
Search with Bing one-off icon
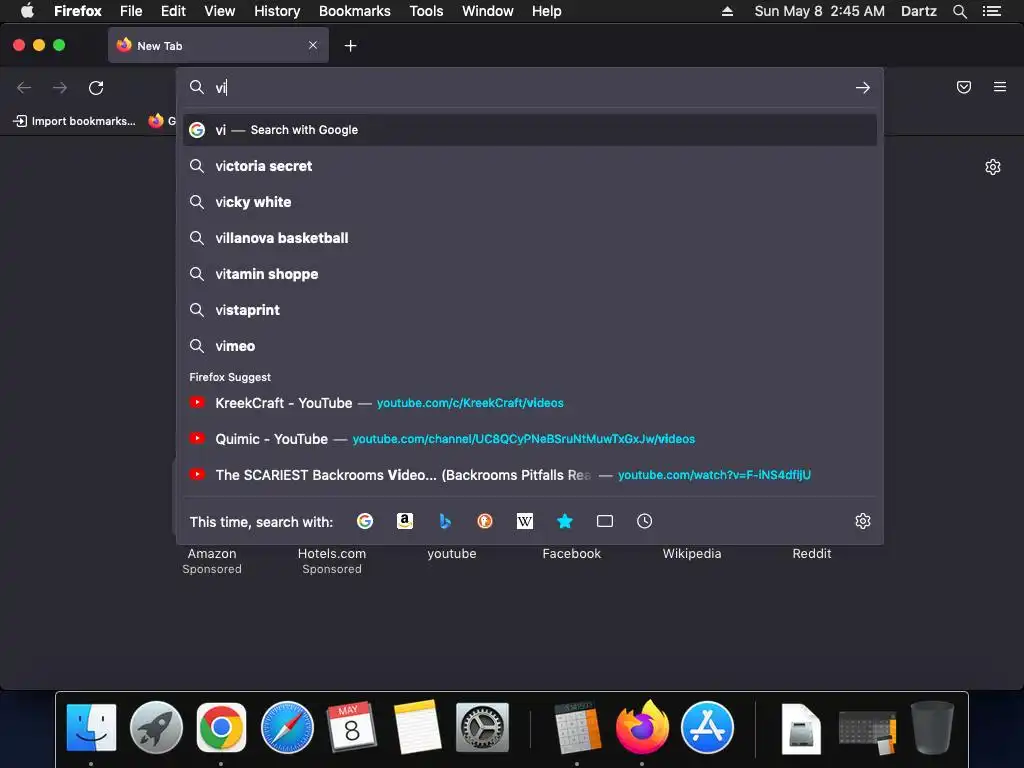pos(445,521)
